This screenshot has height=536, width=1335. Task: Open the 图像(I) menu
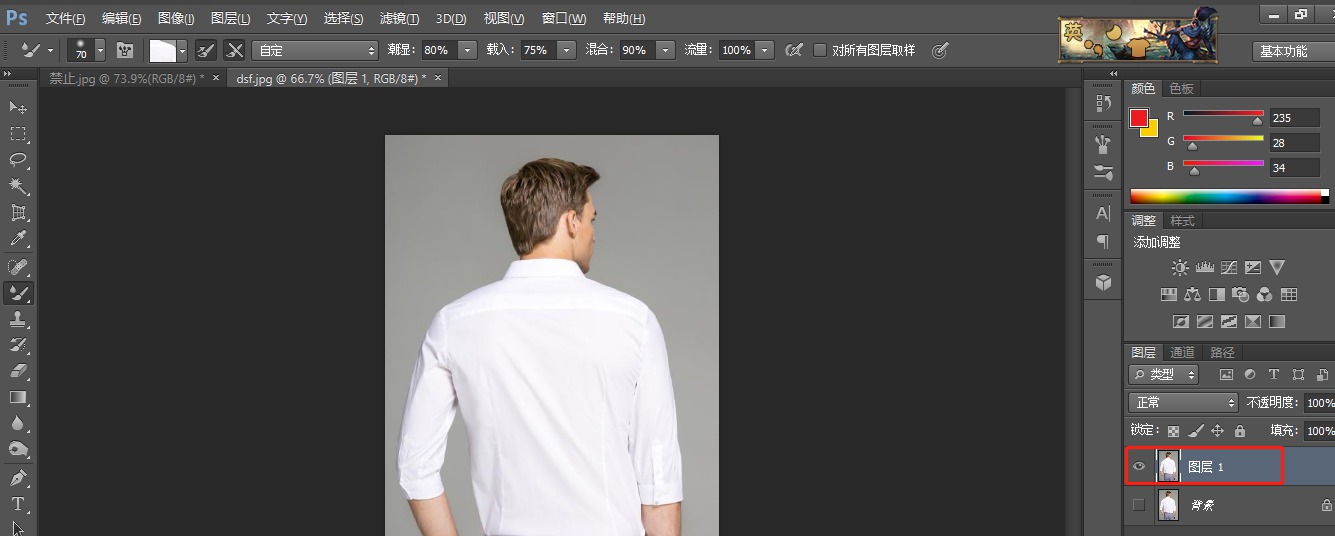pyautogui.click(x=176, y=19)
